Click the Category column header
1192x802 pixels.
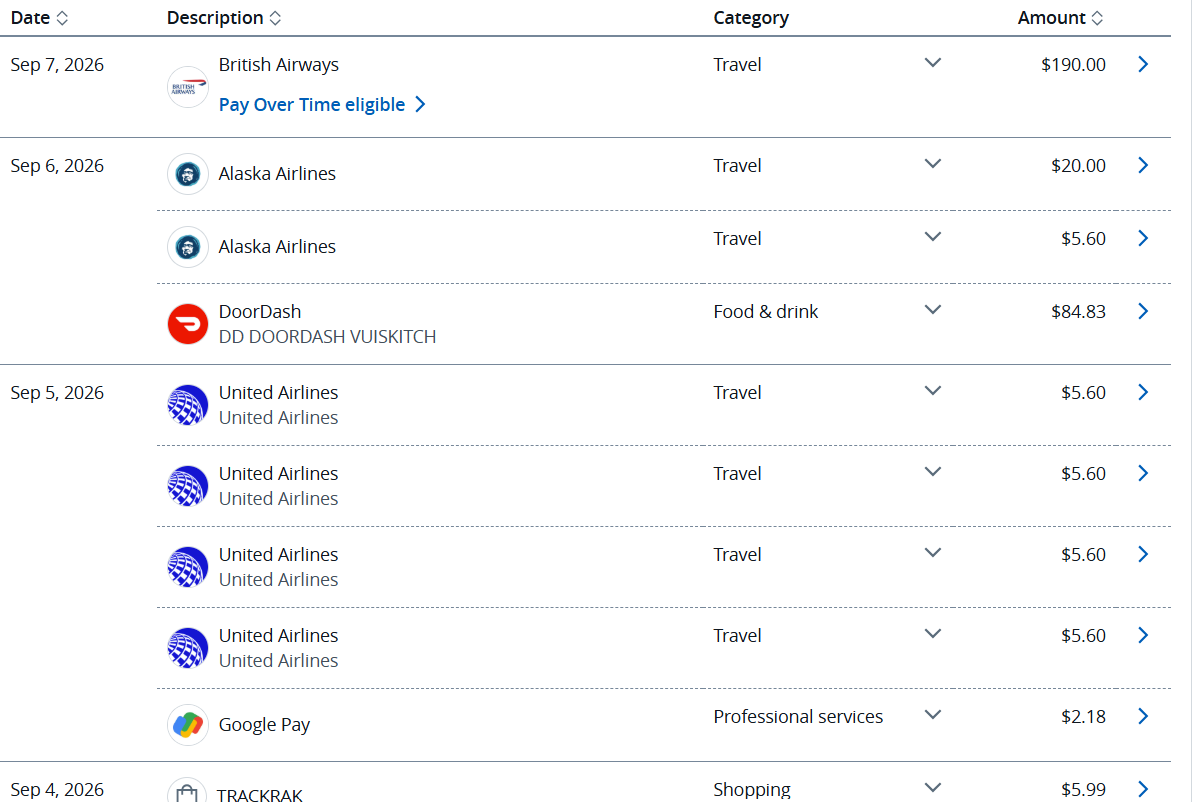(751, 17)
